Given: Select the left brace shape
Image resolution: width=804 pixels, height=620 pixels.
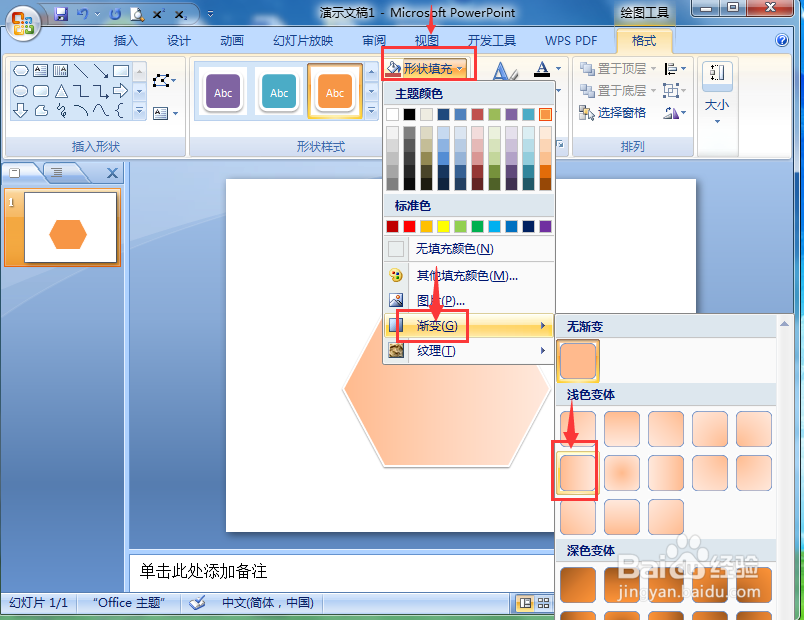Looking at the screenshot, I should [119, 110].
